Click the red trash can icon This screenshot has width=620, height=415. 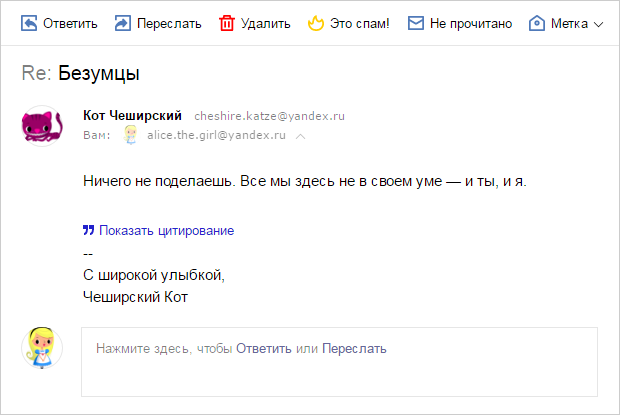tap(227, 23)
